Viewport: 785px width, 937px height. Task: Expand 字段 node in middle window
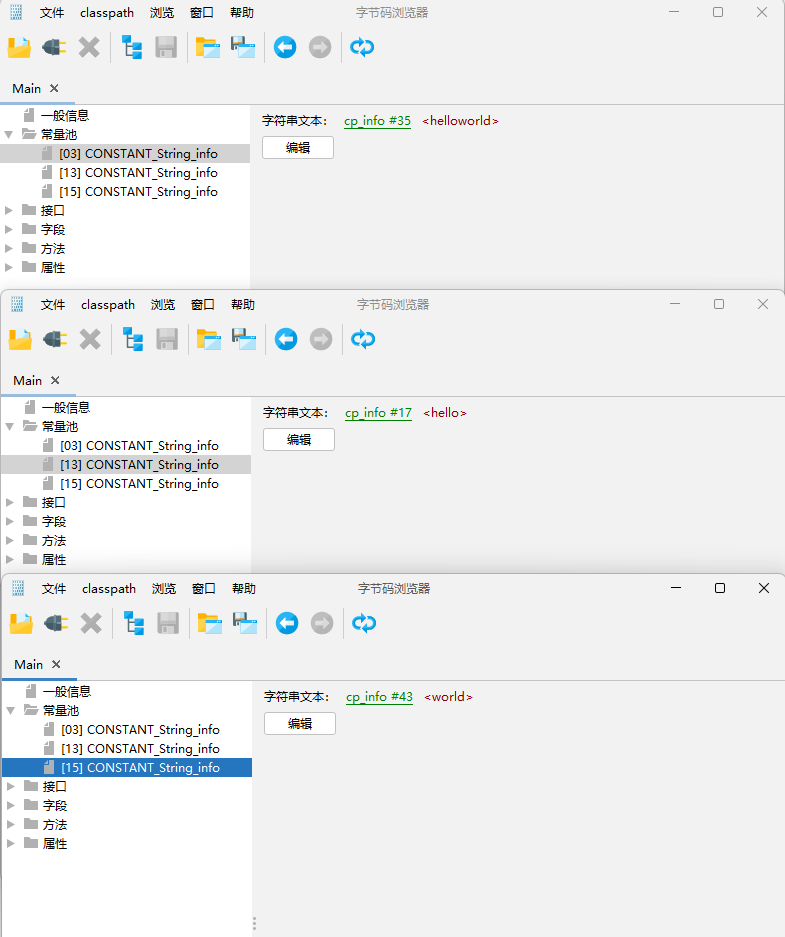point(10,522)
